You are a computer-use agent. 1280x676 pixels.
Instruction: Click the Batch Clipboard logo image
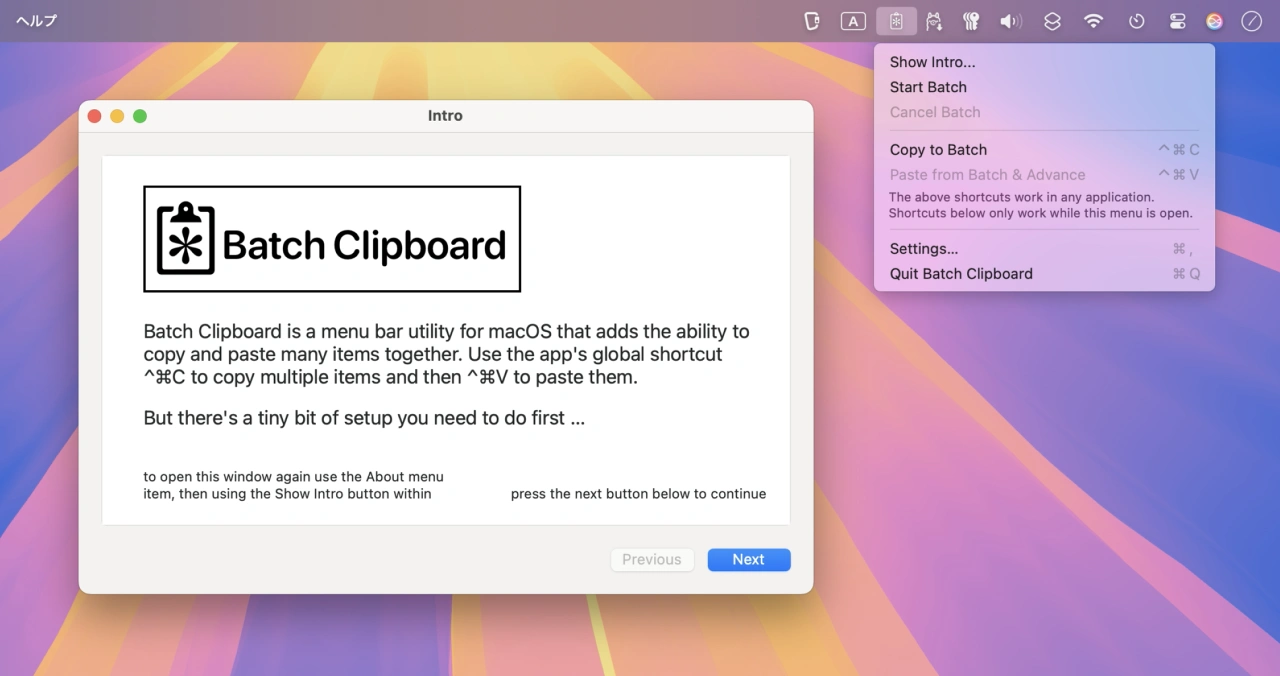tap(332, 239)
